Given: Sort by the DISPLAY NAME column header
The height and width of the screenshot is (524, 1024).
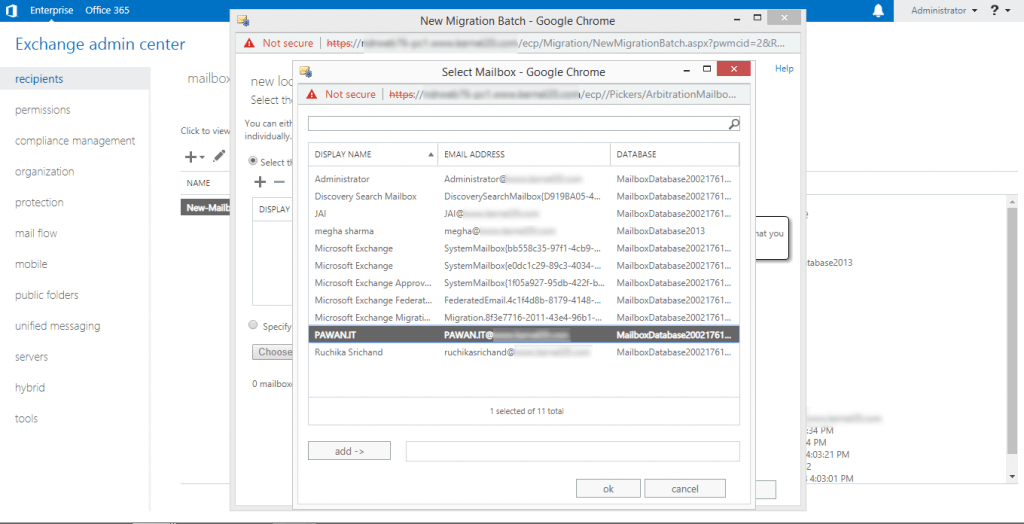Looking at the screenshot, I should point(373,155).
